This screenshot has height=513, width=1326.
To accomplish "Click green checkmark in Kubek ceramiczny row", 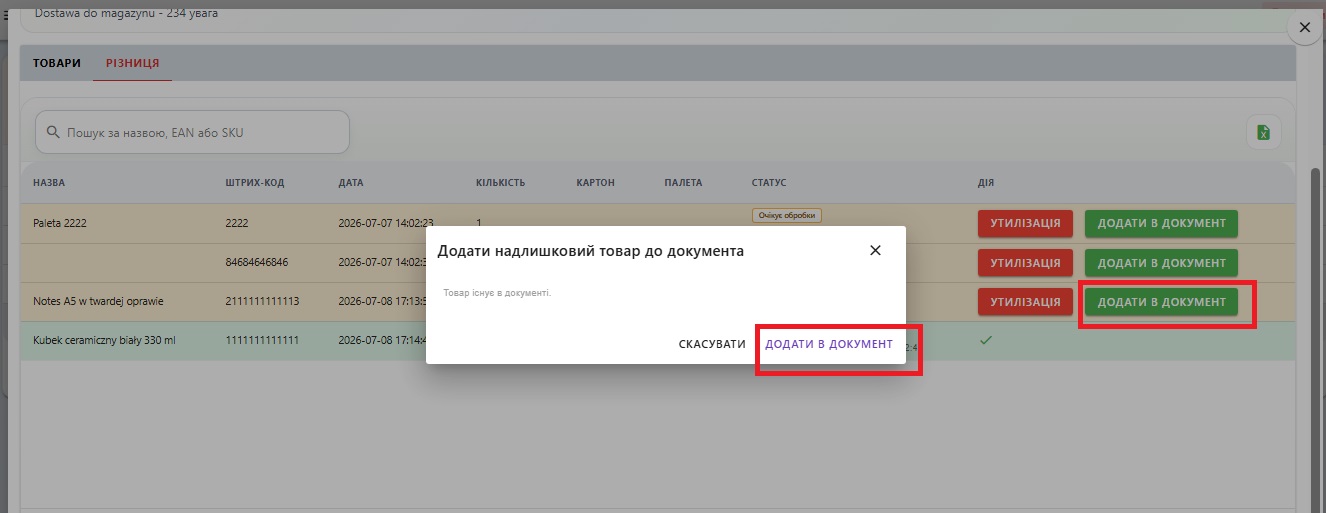I will pos(985,341).
